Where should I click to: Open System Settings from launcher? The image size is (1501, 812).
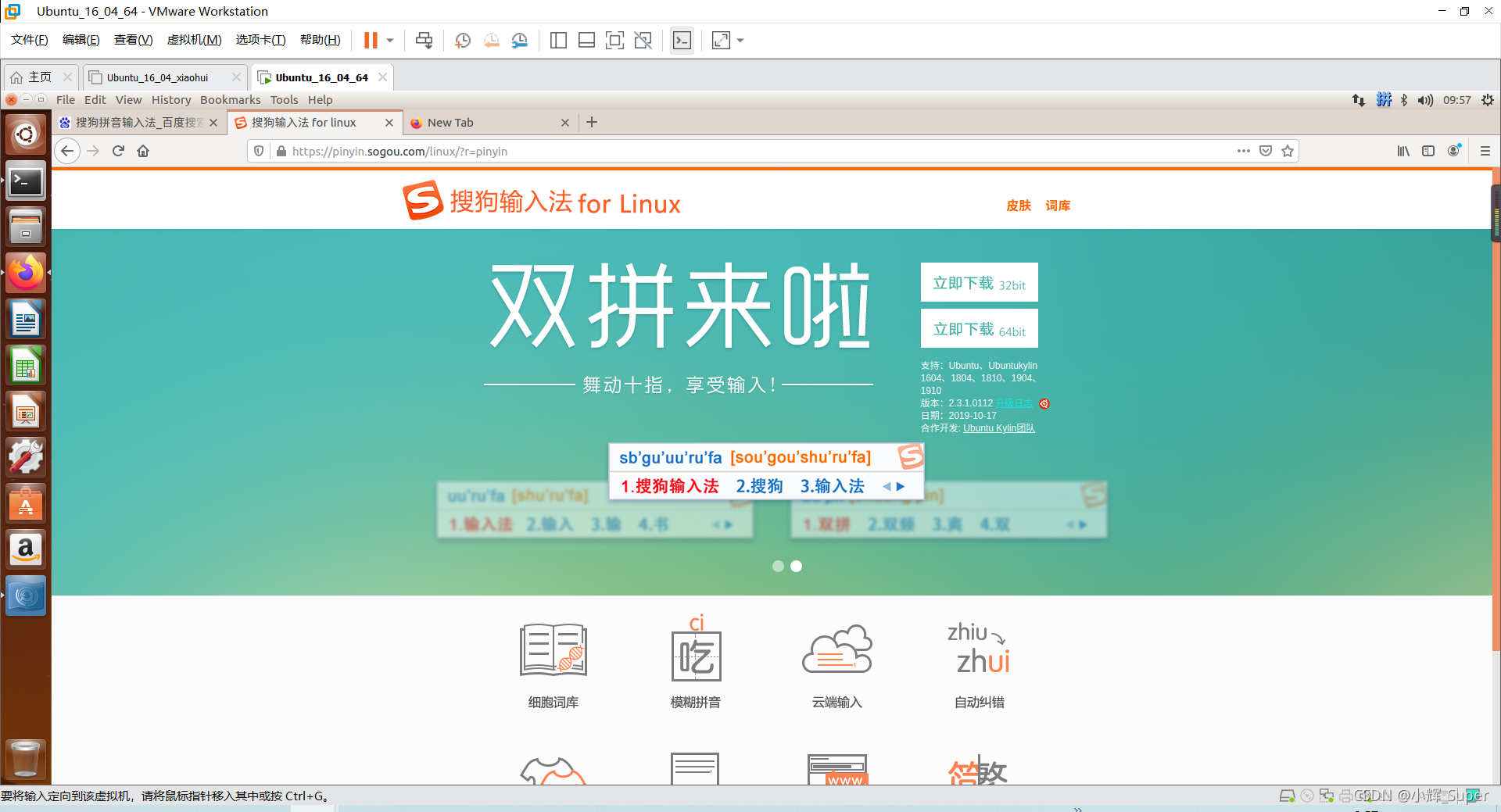pyautogui.click(x=26, y=458)
